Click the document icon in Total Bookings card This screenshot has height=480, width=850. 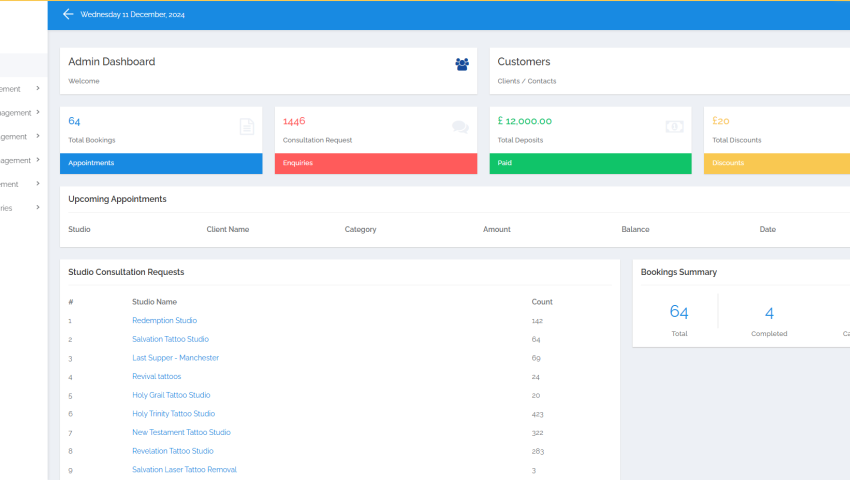[247, 127]
